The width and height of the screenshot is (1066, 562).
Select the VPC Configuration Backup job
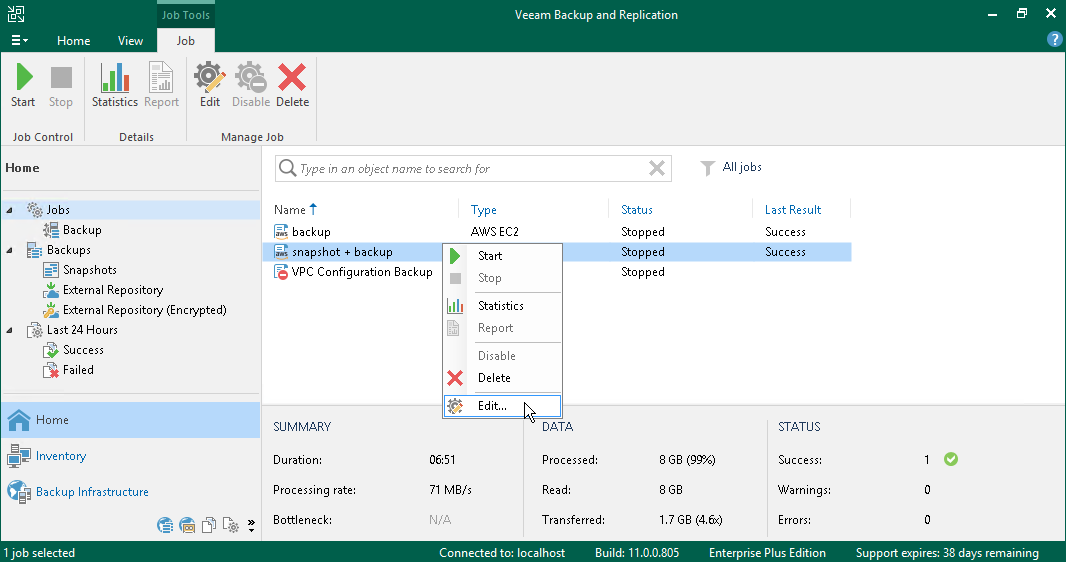point(362,272)
